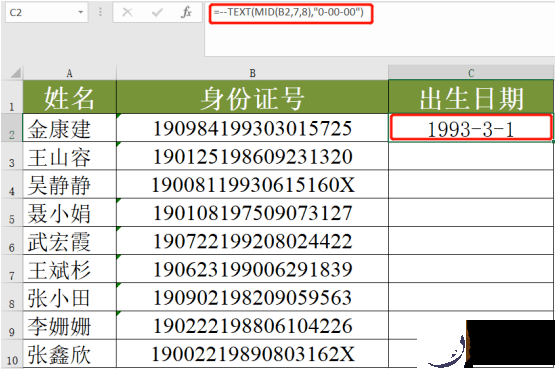Select column B header
The image size is (556, 373).
click(252, 73)
